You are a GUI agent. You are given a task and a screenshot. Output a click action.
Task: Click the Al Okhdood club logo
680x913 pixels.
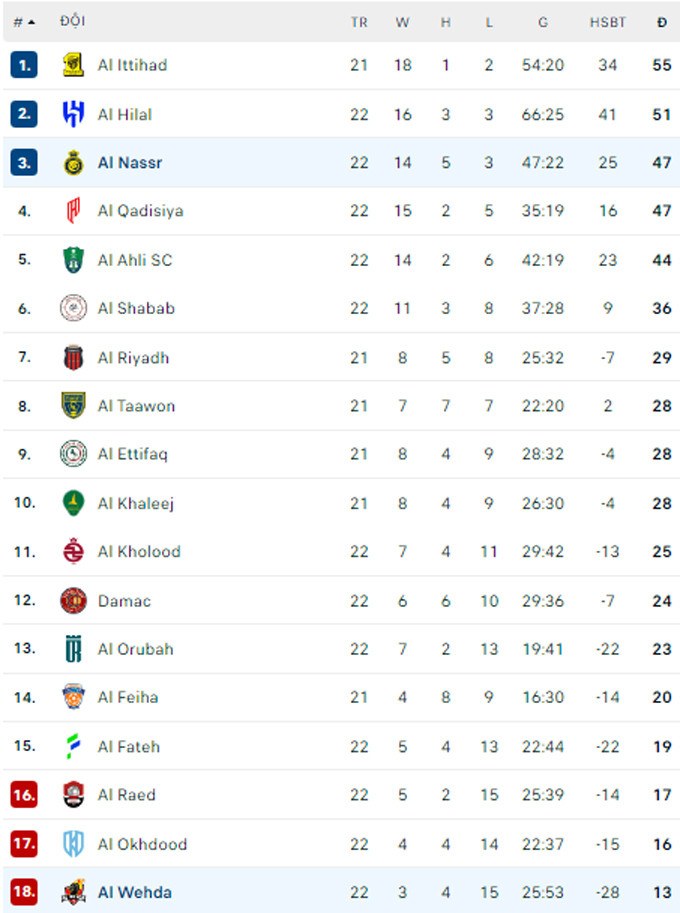pyautogui.click(x=73, y=844)
